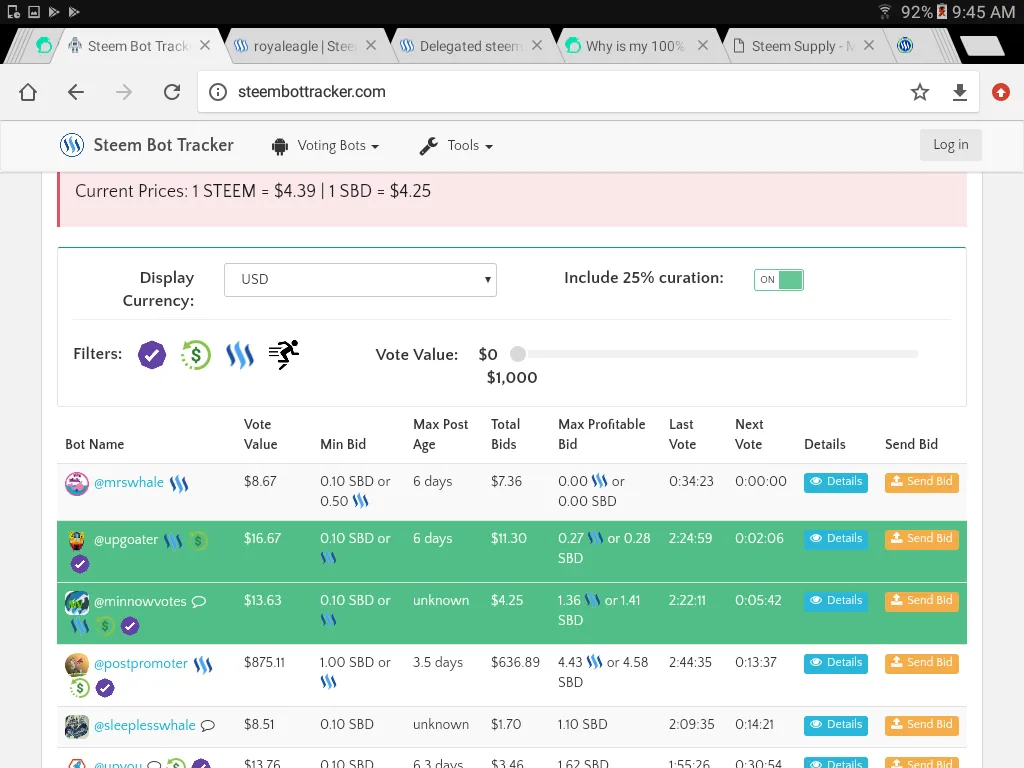Expand the Tools menu
This screenshot has width=1024, height=768.
click(456, 146)
